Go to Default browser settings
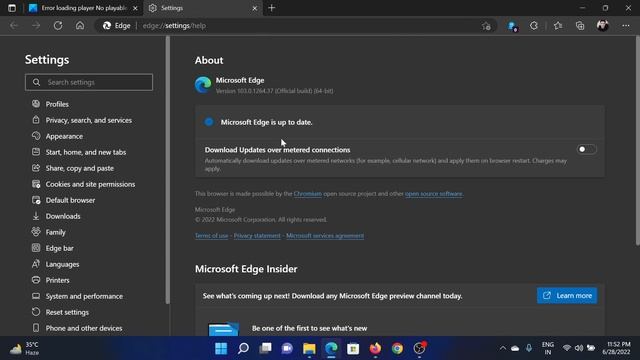The height and width of the screenshot is (360, 640). 70,200
